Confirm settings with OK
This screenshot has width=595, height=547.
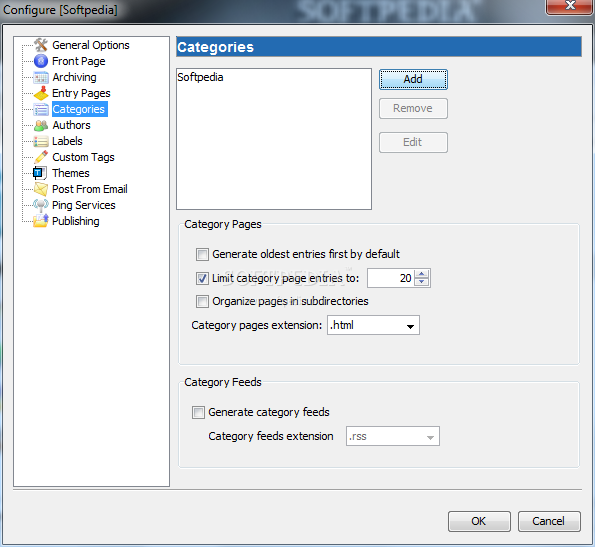tap(479, 521)
